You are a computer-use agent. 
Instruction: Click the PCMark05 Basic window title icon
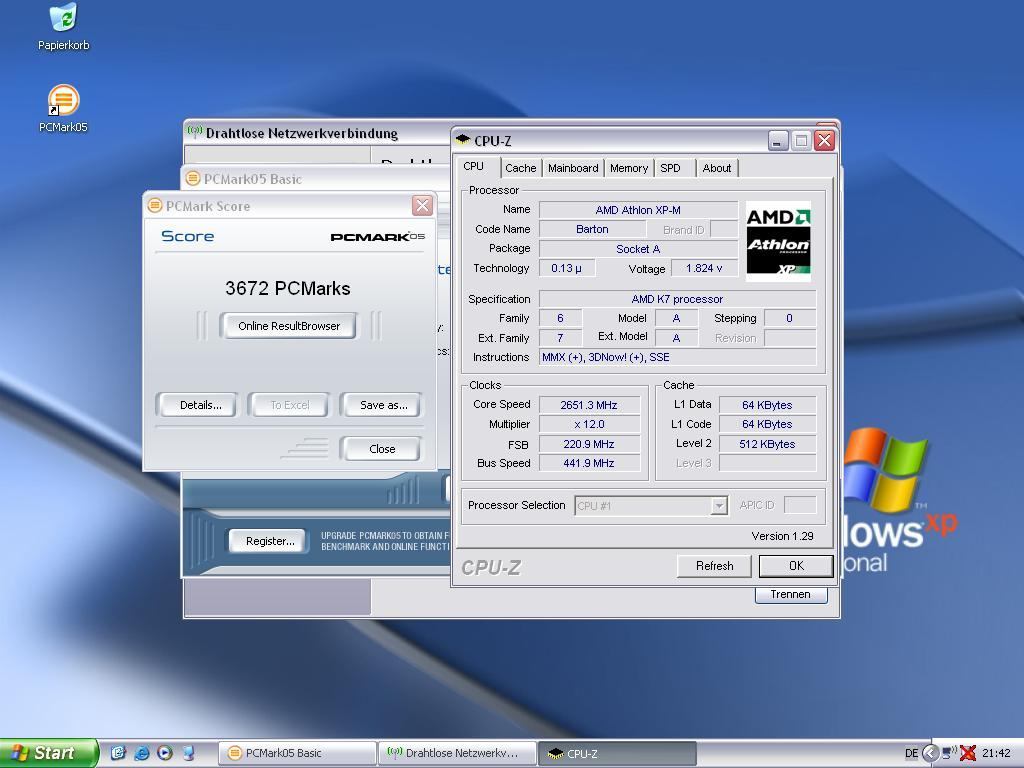coord(193,178)
